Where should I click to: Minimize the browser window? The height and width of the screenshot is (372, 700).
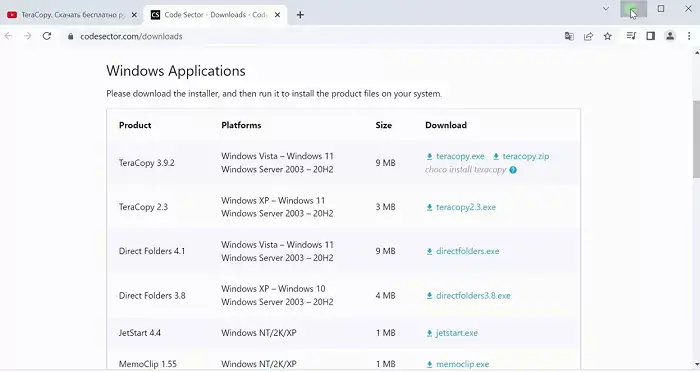point(633,9)
